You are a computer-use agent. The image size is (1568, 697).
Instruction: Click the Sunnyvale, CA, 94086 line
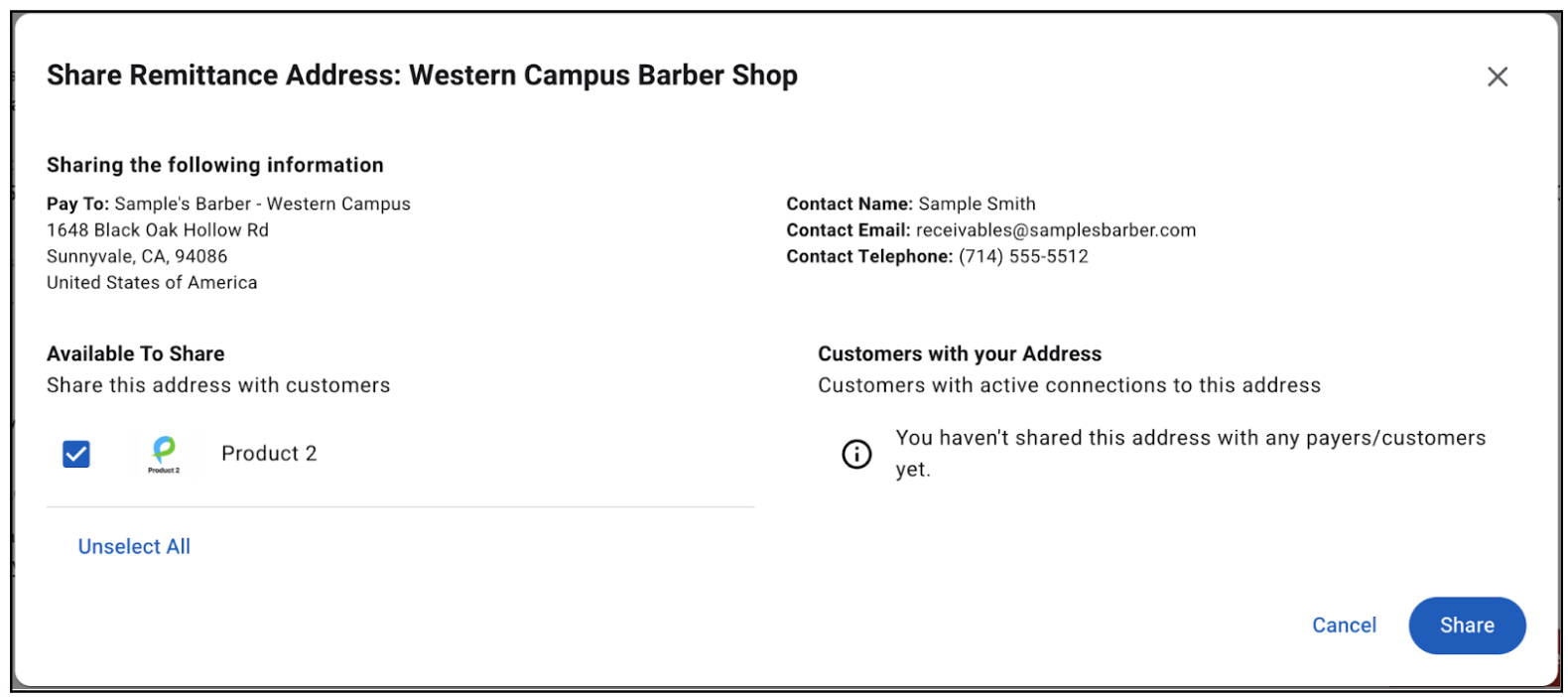(x=137, y=256)
